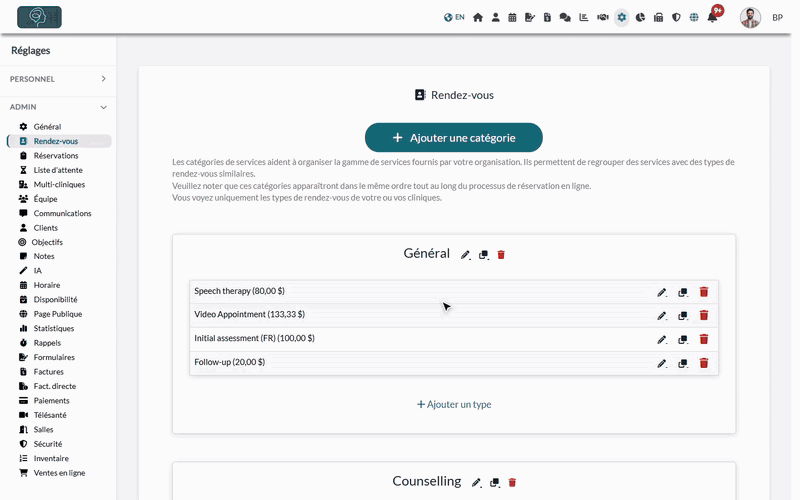
Task: Open Clients in sidebar
Action: point(45,228)
